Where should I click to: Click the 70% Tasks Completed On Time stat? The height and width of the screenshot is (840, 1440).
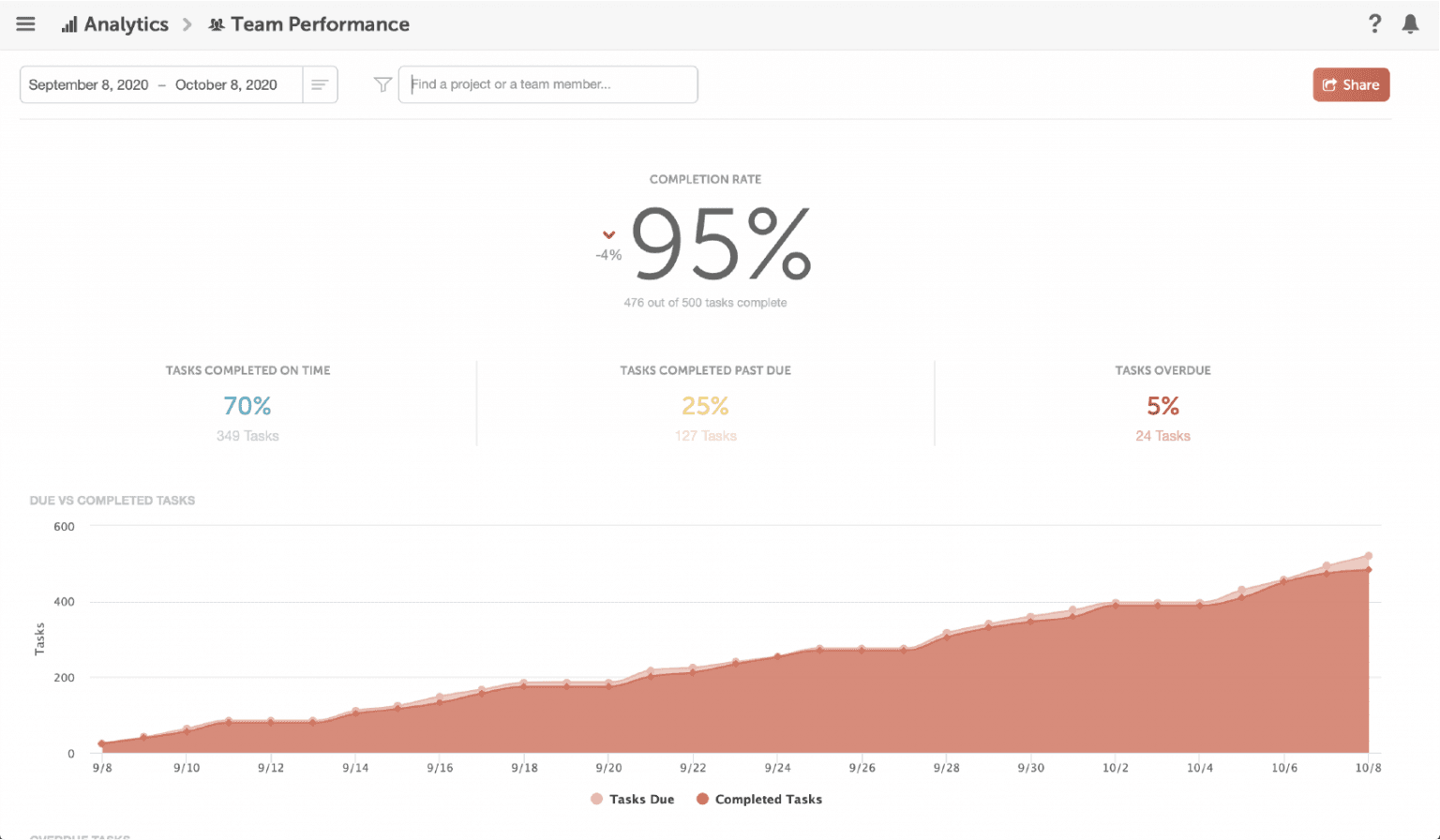[x=247, y=405]
